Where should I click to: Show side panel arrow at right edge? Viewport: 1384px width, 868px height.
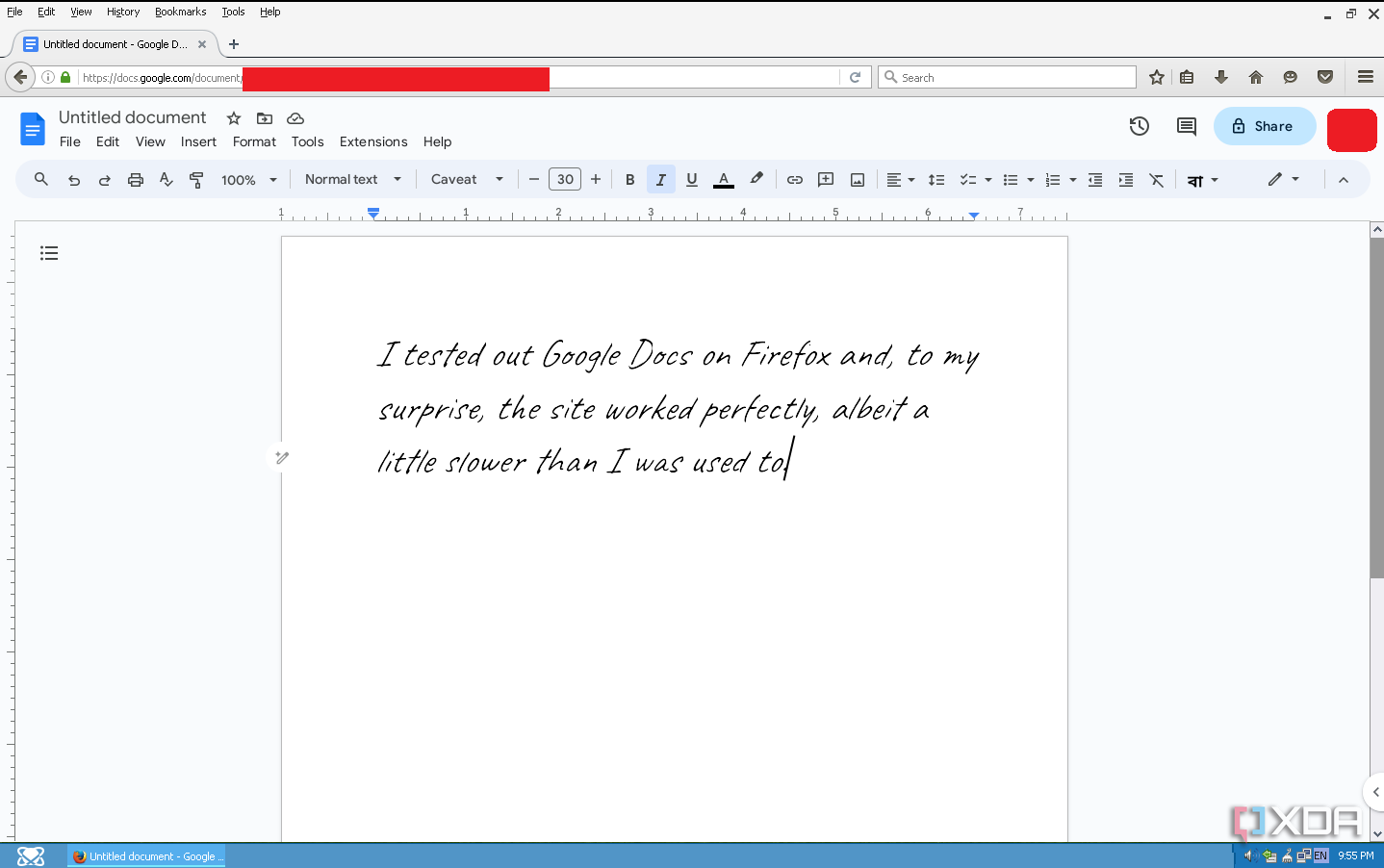click(x=1375, y=792)
